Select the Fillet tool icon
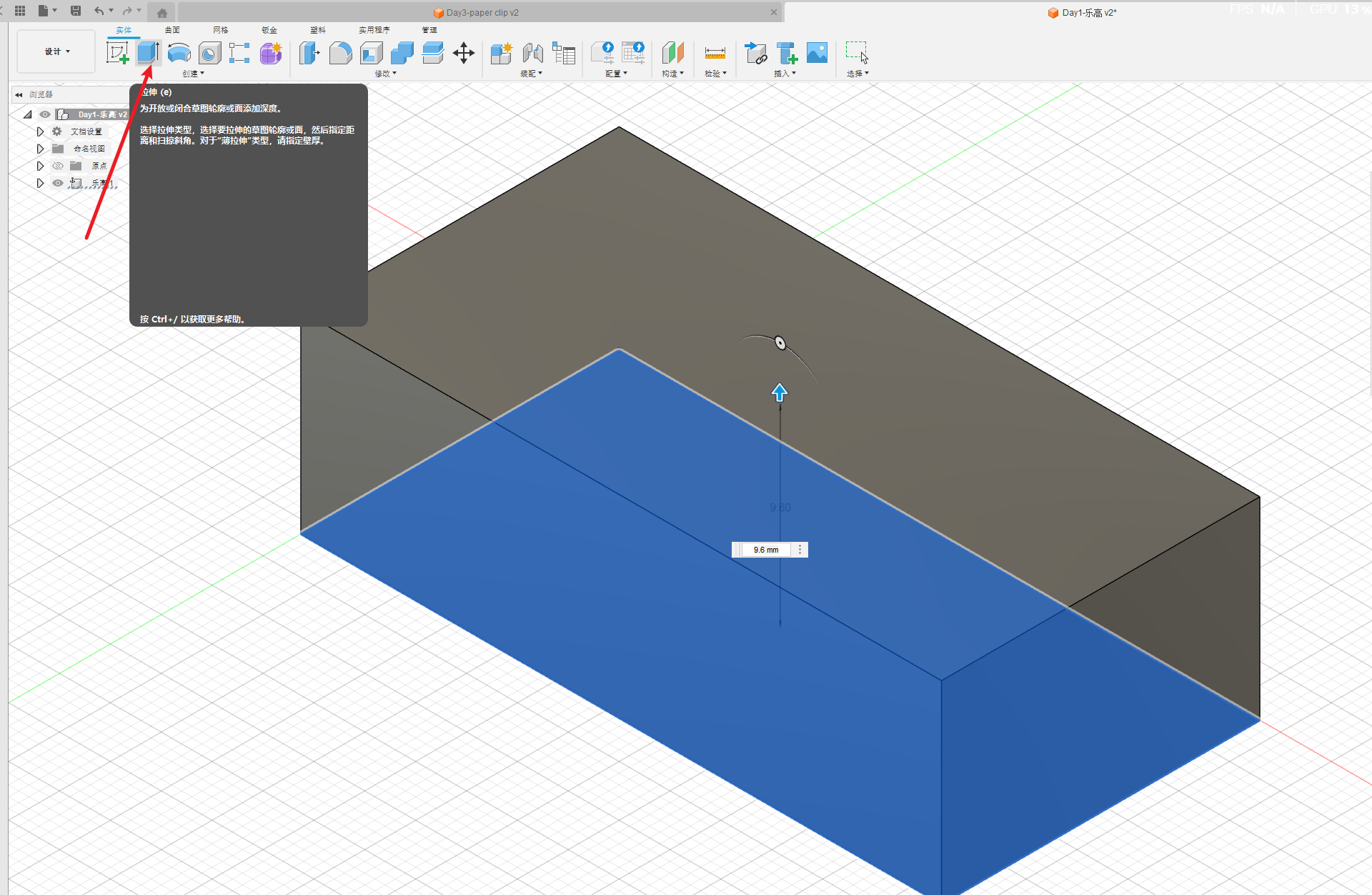This screenshot has width=1372, height=895. click(340, 53)
